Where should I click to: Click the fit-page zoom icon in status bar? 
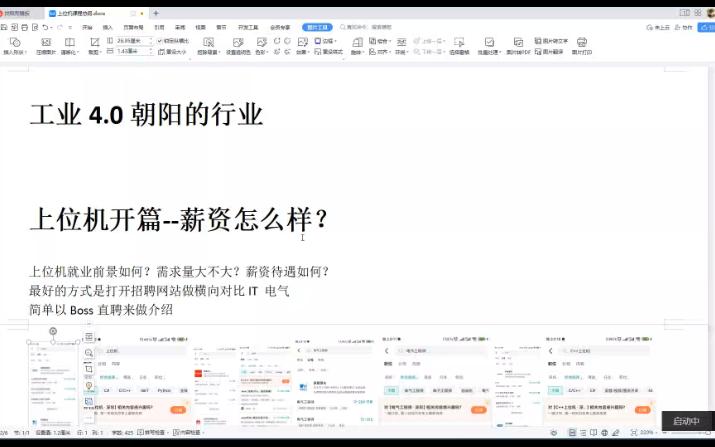[634, 432]
